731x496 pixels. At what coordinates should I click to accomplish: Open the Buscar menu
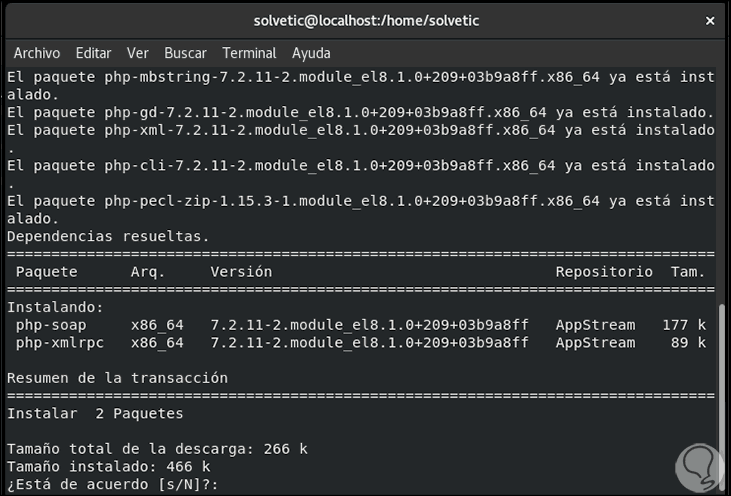185,53
